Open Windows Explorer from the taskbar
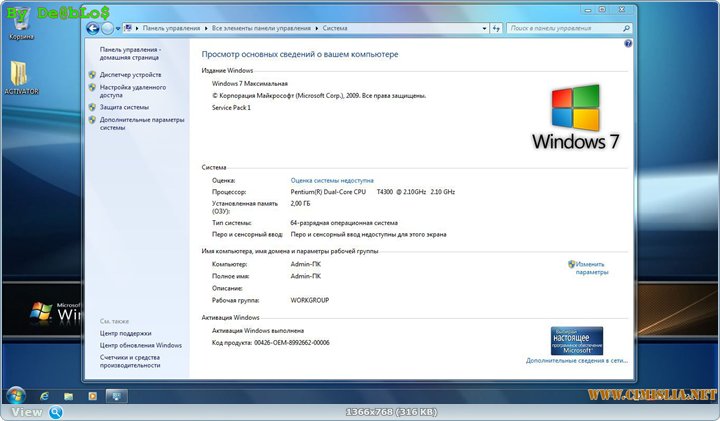Viewport: 720px width, 421px height. 68,395
